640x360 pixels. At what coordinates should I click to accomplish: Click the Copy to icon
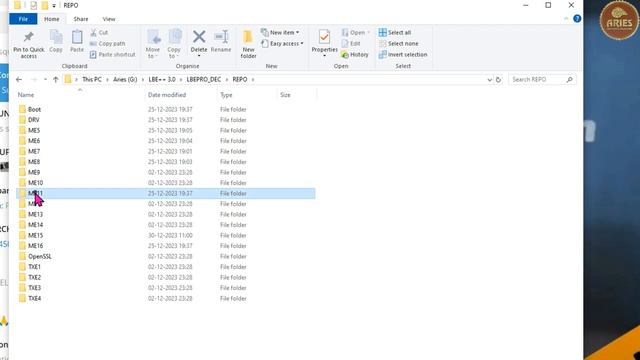[175, 37]
